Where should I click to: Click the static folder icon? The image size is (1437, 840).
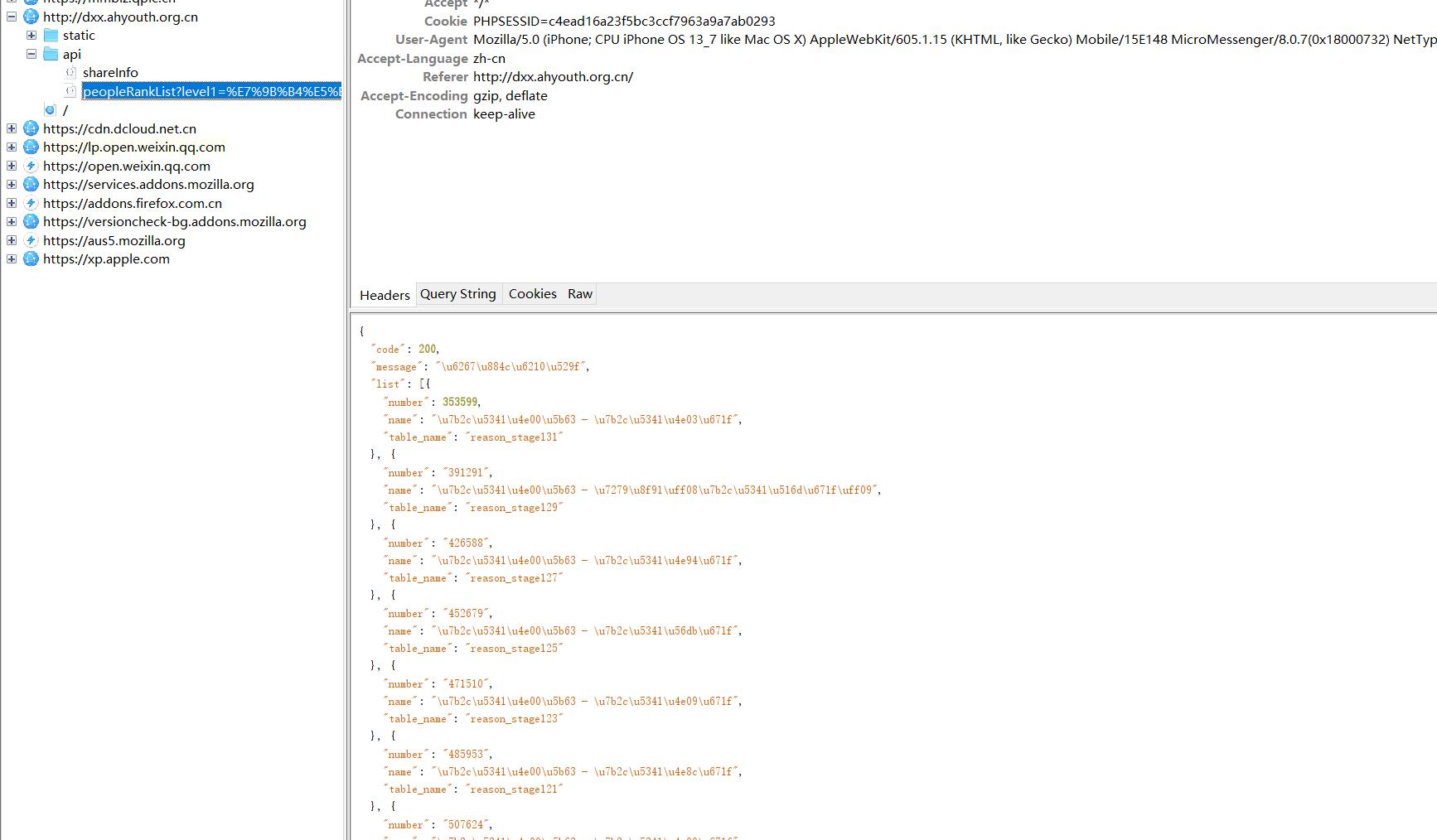[51, 35]
